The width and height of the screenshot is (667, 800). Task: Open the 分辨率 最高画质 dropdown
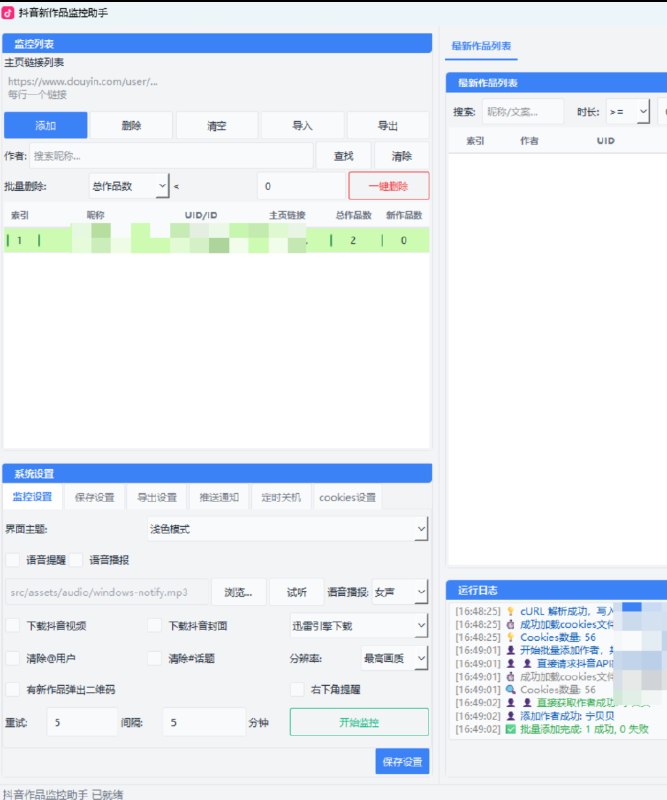(x=394, y=658)
